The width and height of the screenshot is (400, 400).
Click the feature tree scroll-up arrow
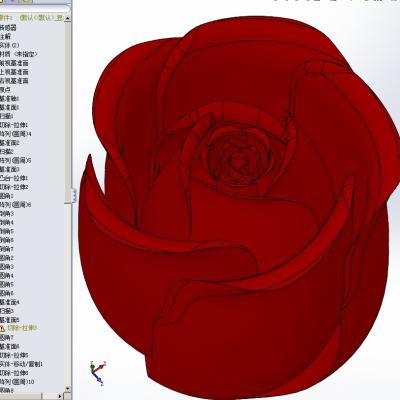pyautogui.click(x=68, y=19)
